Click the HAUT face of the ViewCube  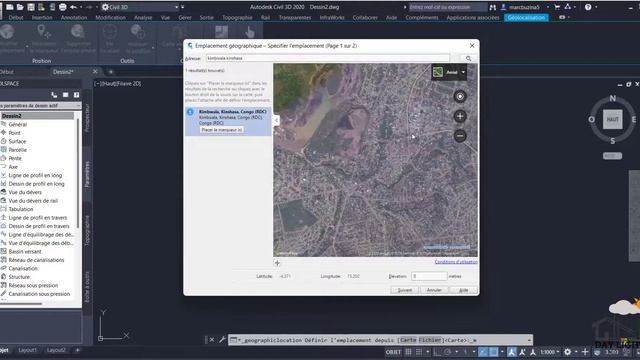[x=612, y=120]
